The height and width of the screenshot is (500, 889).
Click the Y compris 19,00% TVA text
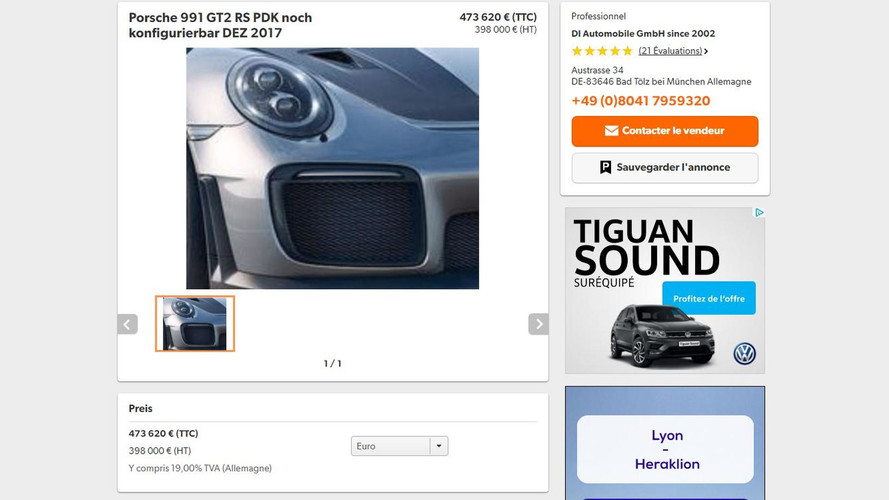click(200, 468)
